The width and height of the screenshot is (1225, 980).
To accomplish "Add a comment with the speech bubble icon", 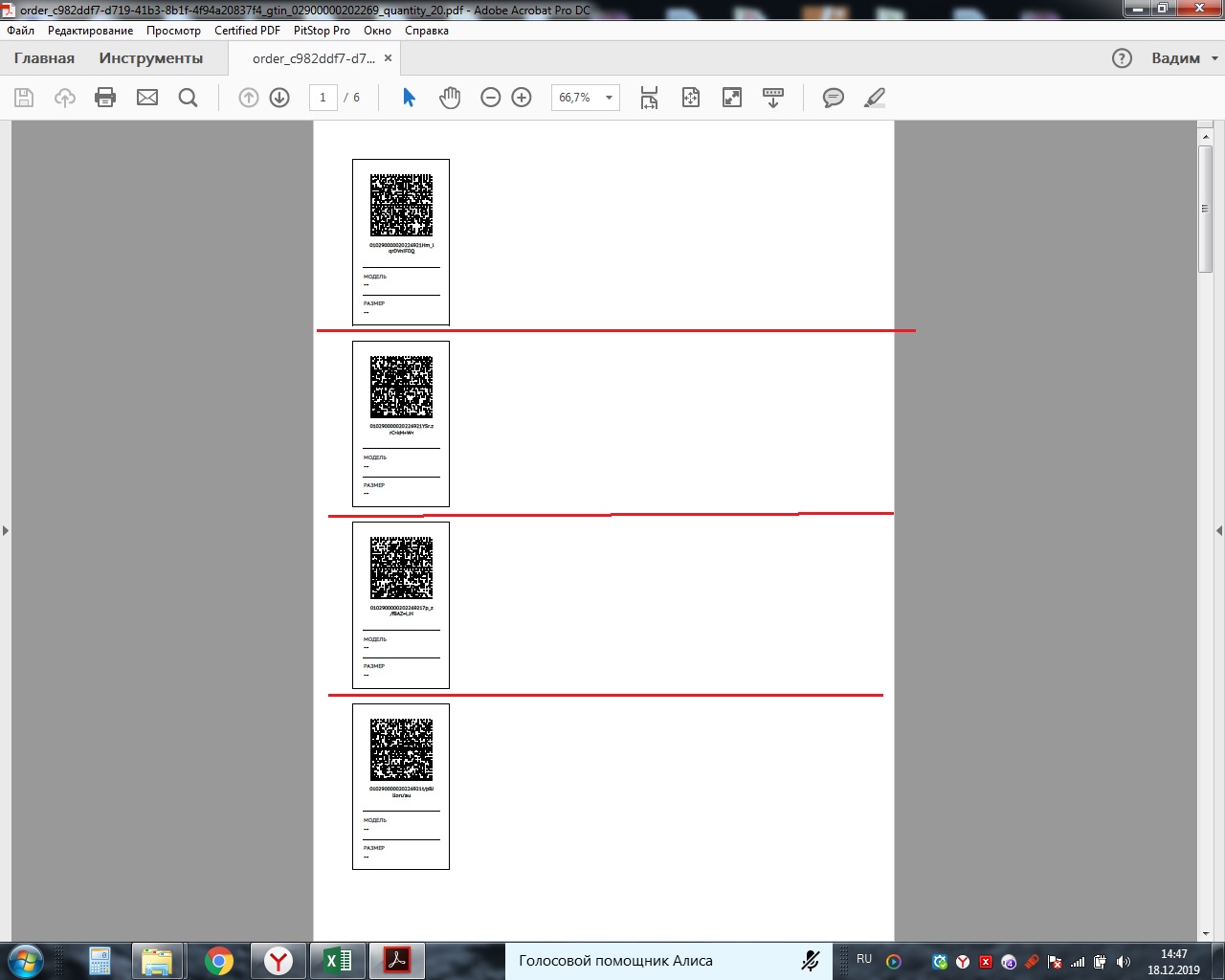I will tap(834, 98).
